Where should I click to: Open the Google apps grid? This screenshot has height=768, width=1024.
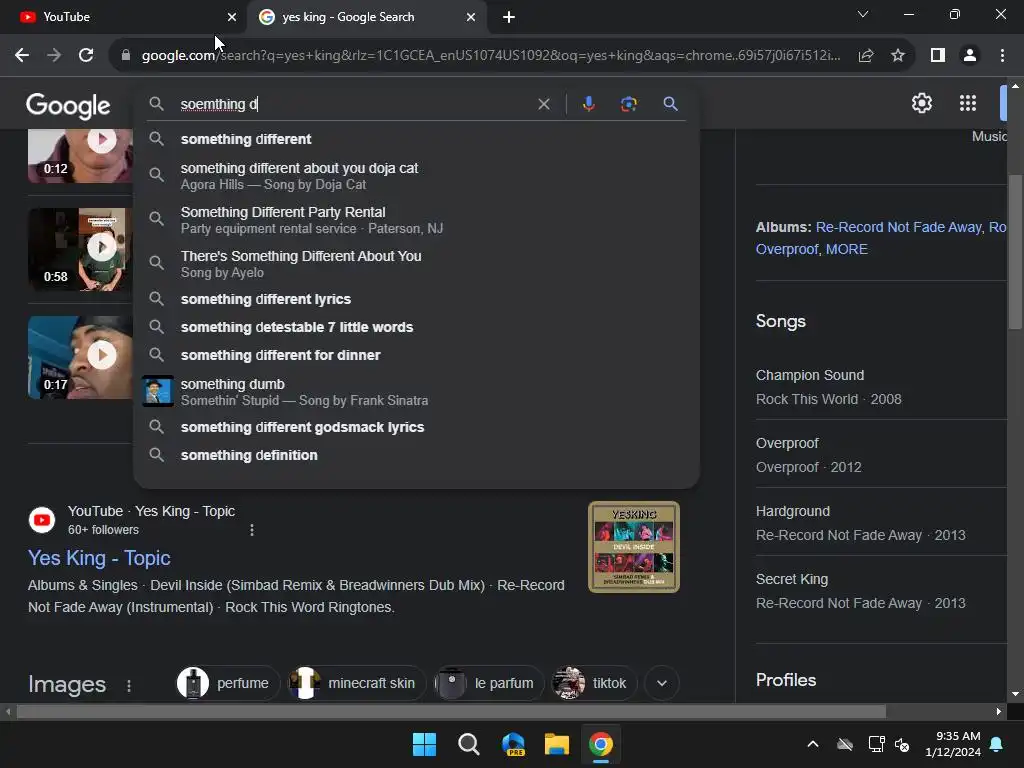(x=967, y=103)
